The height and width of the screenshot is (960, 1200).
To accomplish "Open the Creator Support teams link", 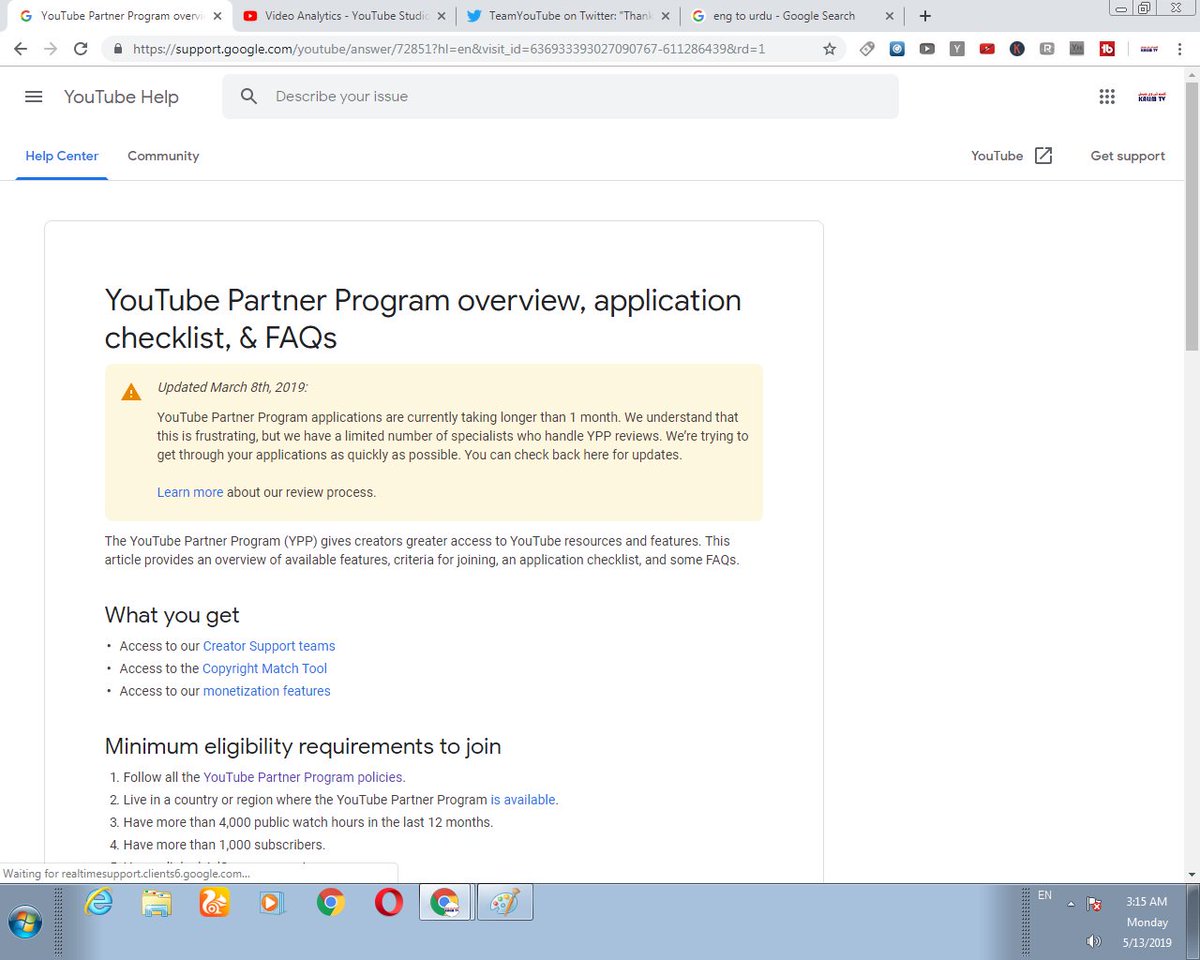I will coord(269,646).
